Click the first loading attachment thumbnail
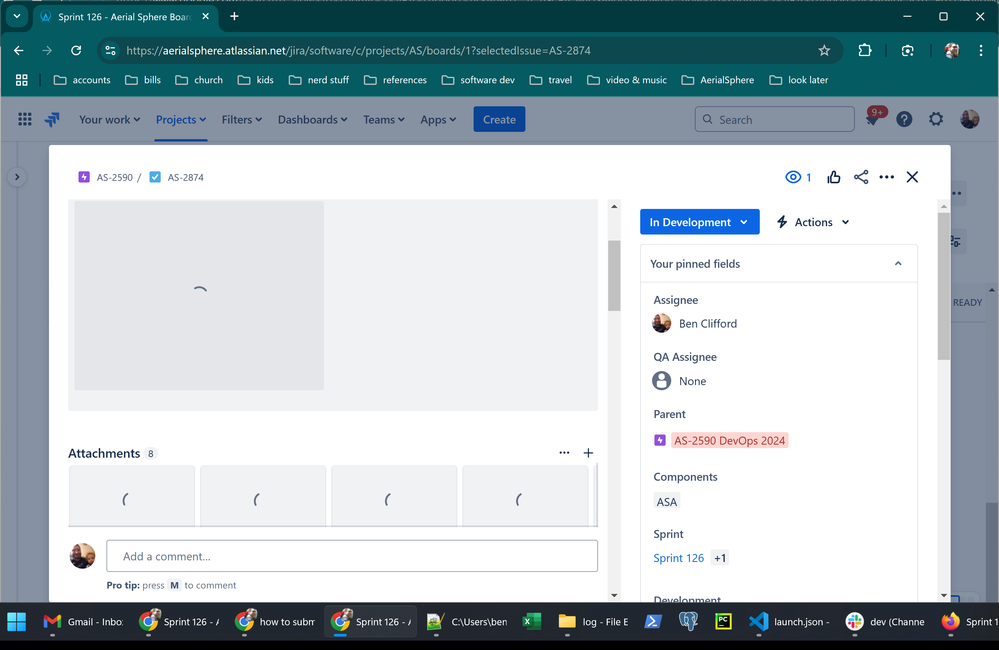 132,496
